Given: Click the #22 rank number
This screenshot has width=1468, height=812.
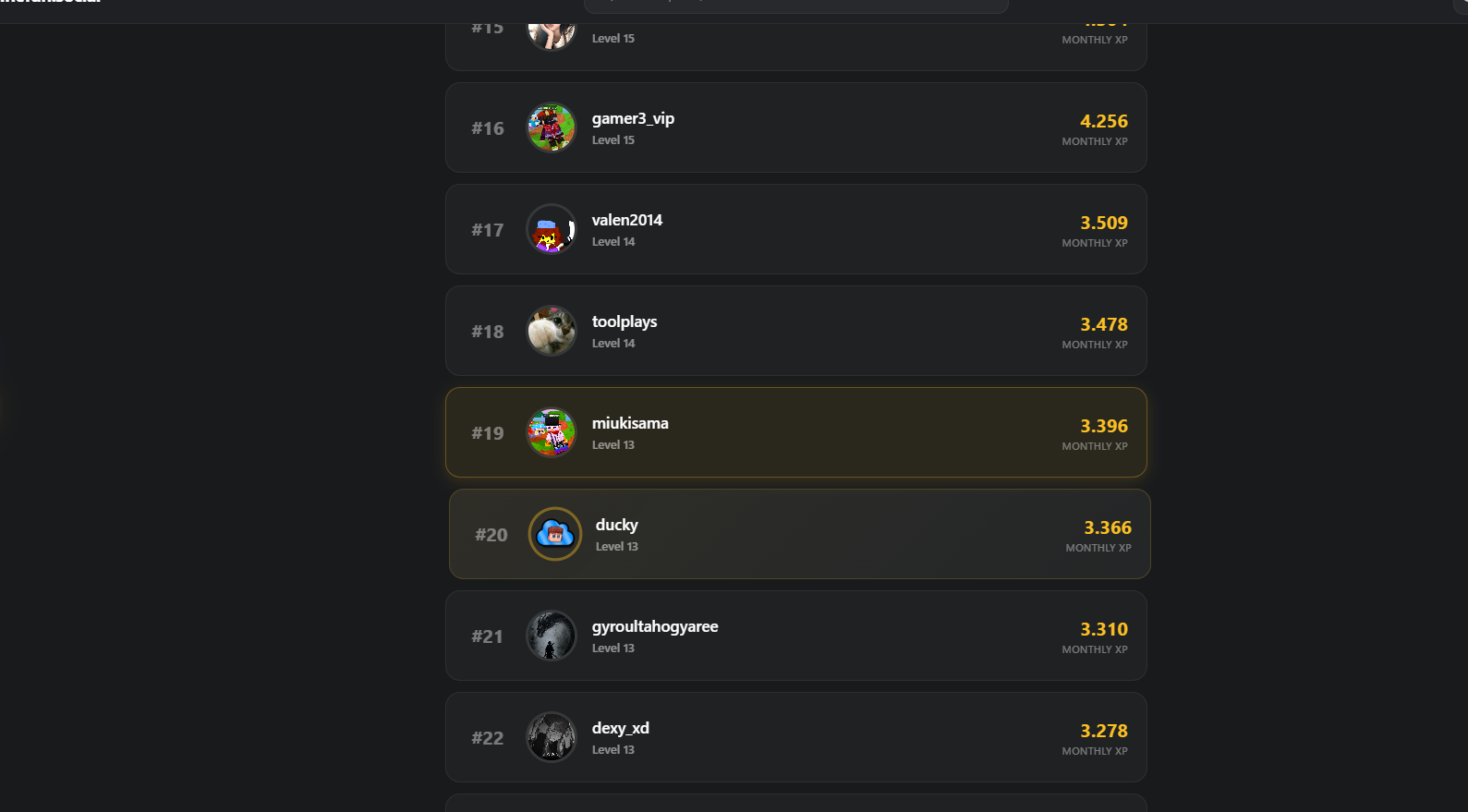Looking at the screenshot, I should tap(488, 738).
